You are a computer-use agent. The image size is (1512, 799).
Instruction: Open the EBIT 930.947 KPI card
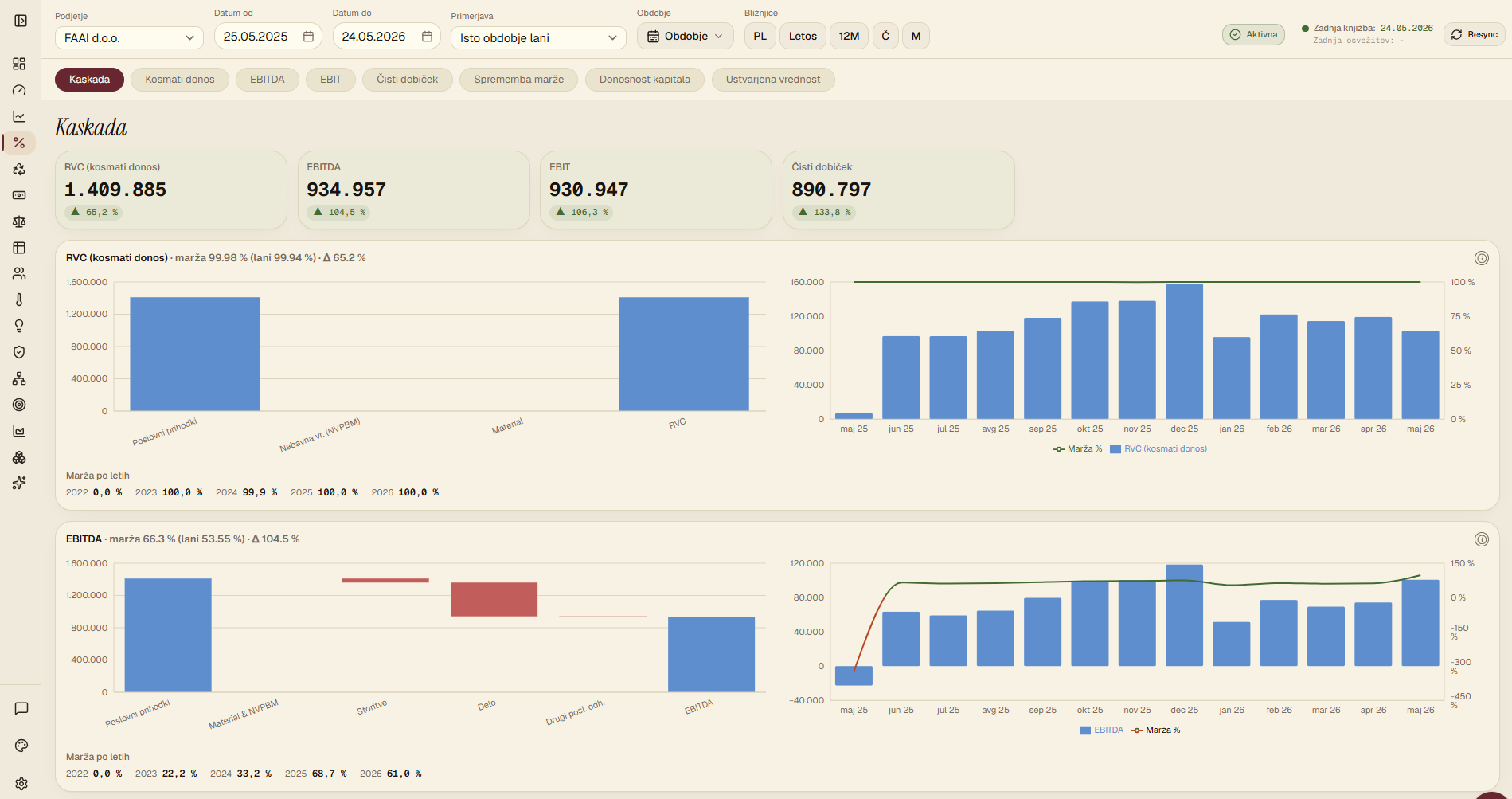click(656, 190)
